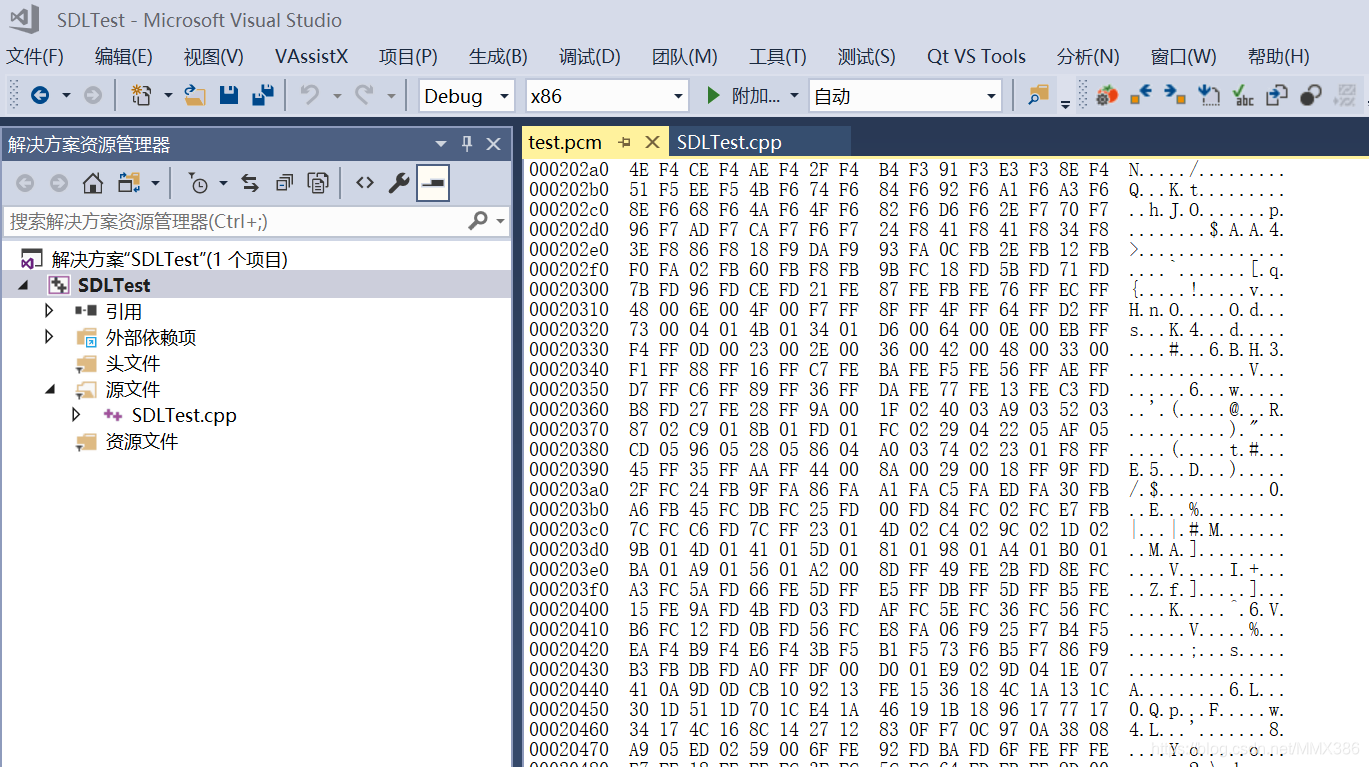Click hex offset 00020440 in the editor

[568, 689]
